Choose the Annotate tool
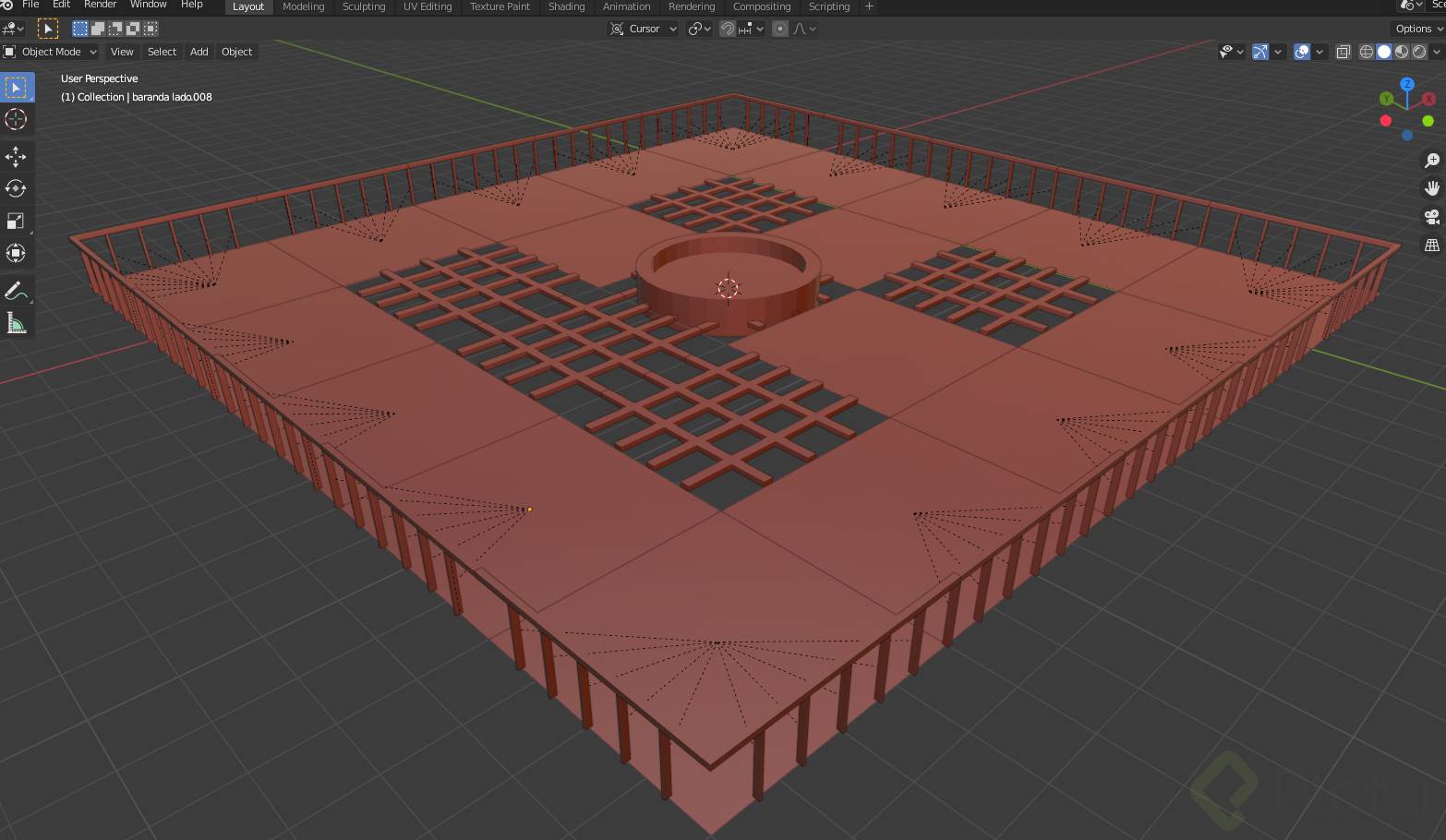Image resolution: width=1446 pixels, height=840 pixels. pyautogui.click(x=17, y=291)
